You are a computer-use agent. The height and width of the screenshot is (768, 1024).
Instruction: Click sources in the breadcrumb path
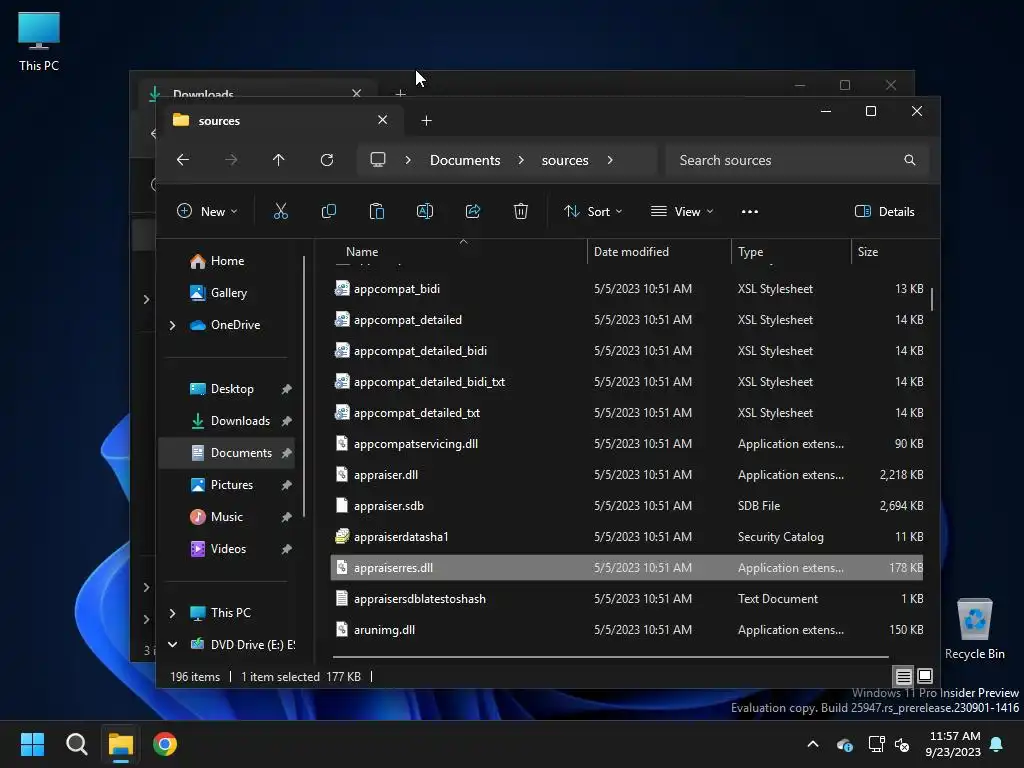tap(565, 160)
